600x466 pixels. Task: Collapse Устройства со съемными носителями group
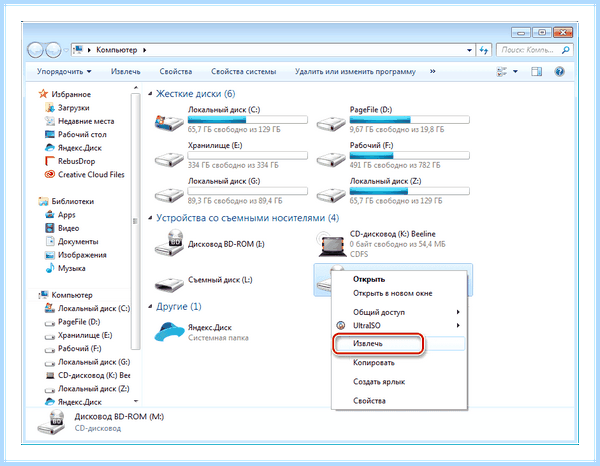pos(150,218)
